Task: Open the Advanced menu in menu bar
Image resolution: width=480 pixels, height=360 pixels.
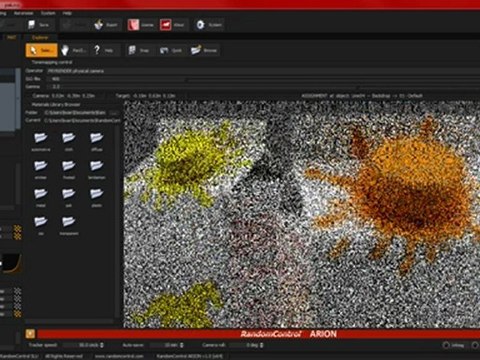Action: coord(23,13)
